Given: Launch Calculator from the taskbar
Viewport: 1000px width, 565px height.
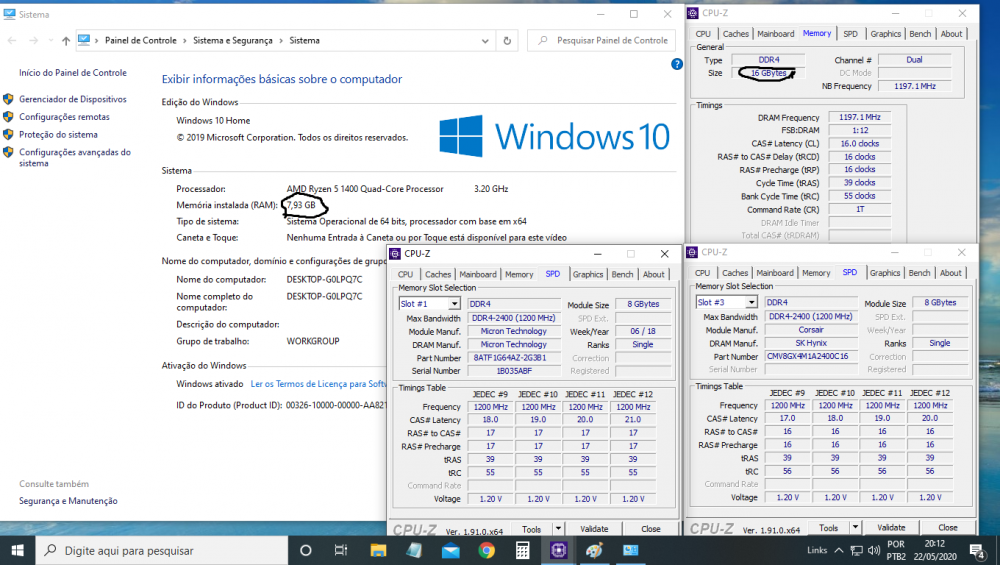Looking at the screenshot, I should pyautogui.click(x=522, y=550).
